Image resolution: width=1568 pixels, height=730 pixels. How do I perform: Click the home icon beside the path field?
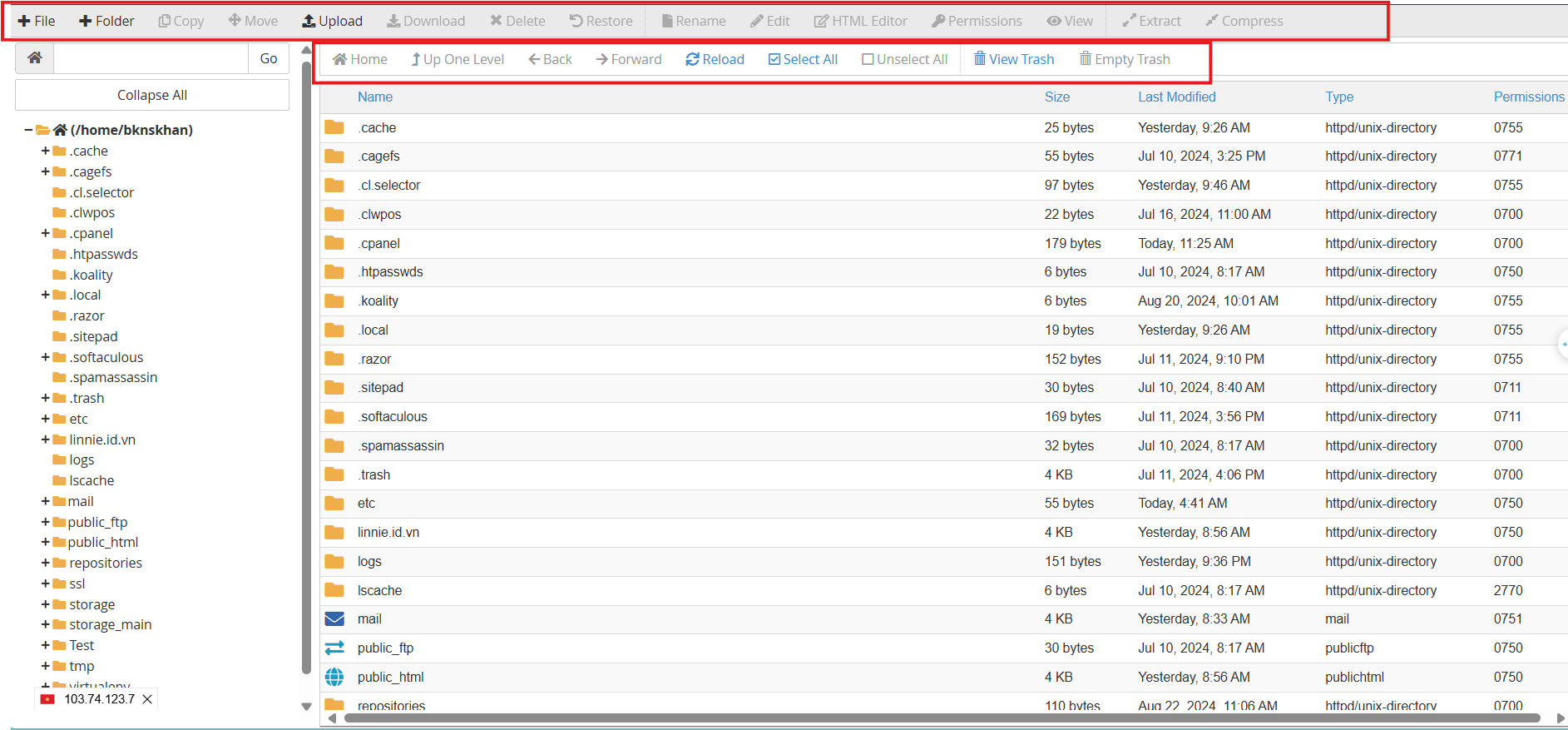coord(35,58)
